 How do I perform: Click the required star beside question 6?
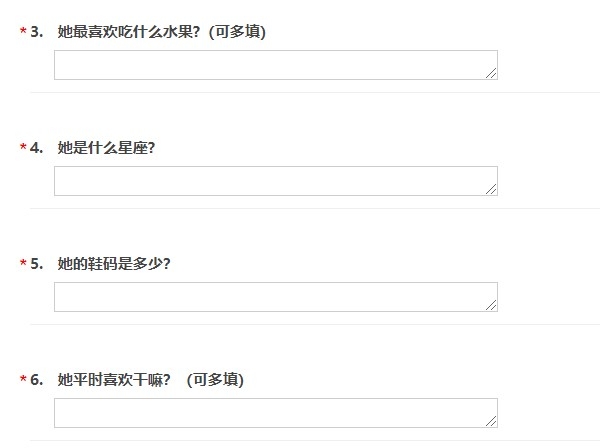click(23, 380)
